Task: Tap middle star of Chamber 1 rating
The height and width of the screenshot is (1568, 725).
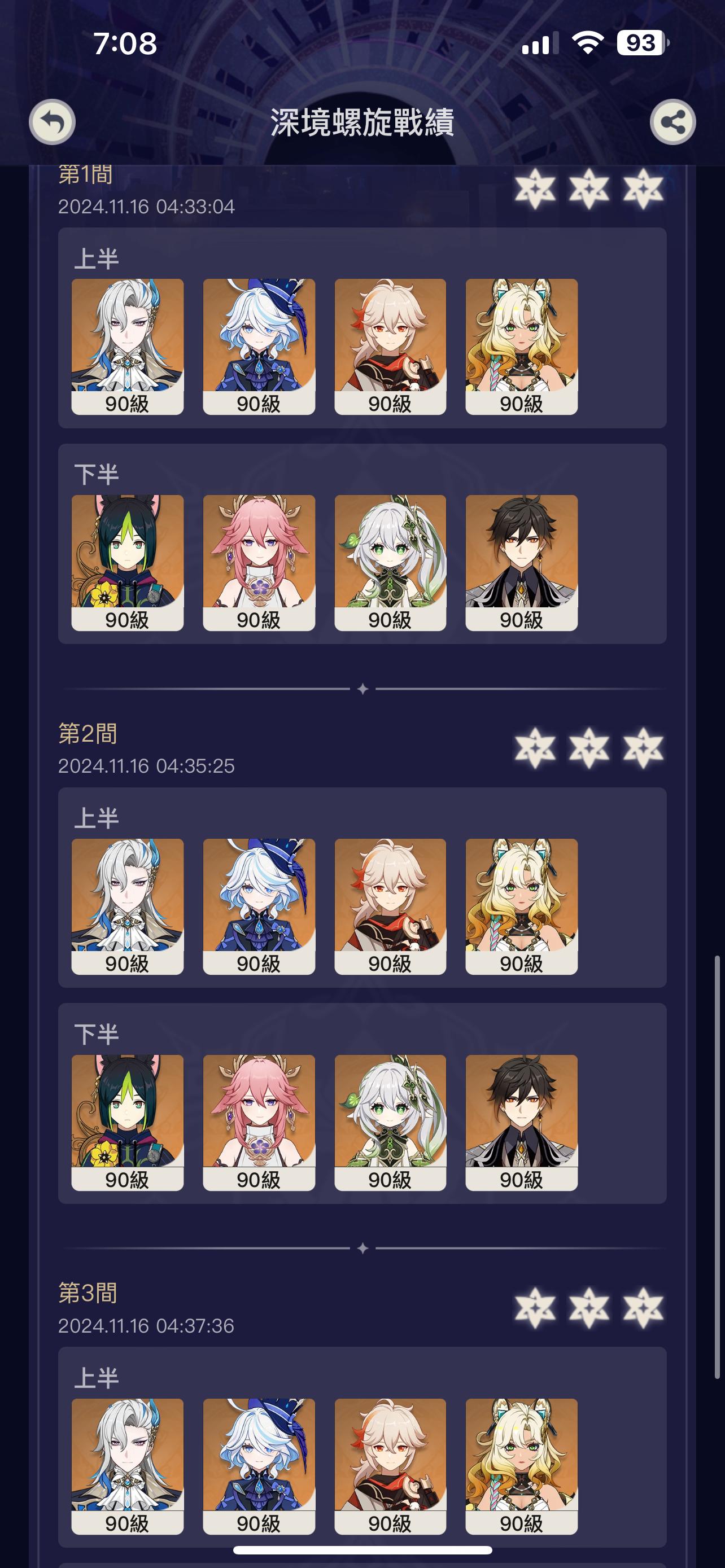Action: pos(589,188)
